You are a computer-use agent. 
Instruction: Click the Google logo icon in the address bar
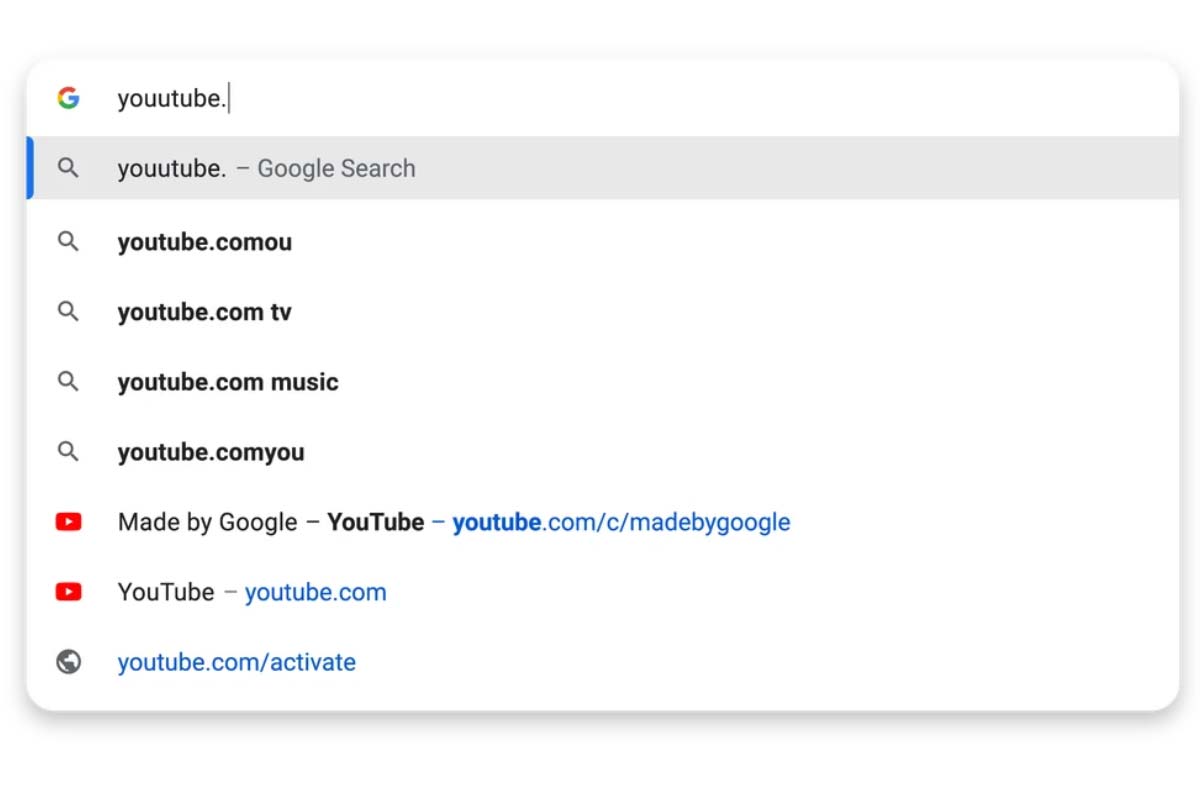68,98
